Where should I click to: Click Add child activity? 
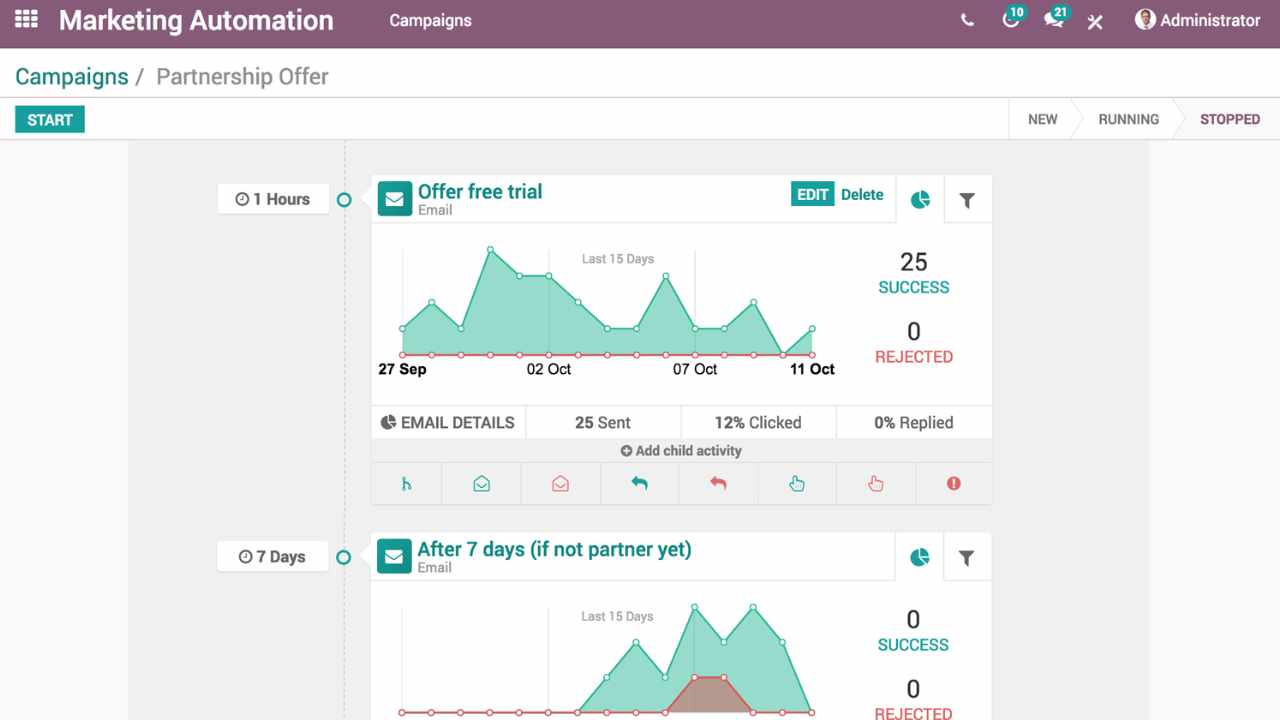[x=681, y=451]
